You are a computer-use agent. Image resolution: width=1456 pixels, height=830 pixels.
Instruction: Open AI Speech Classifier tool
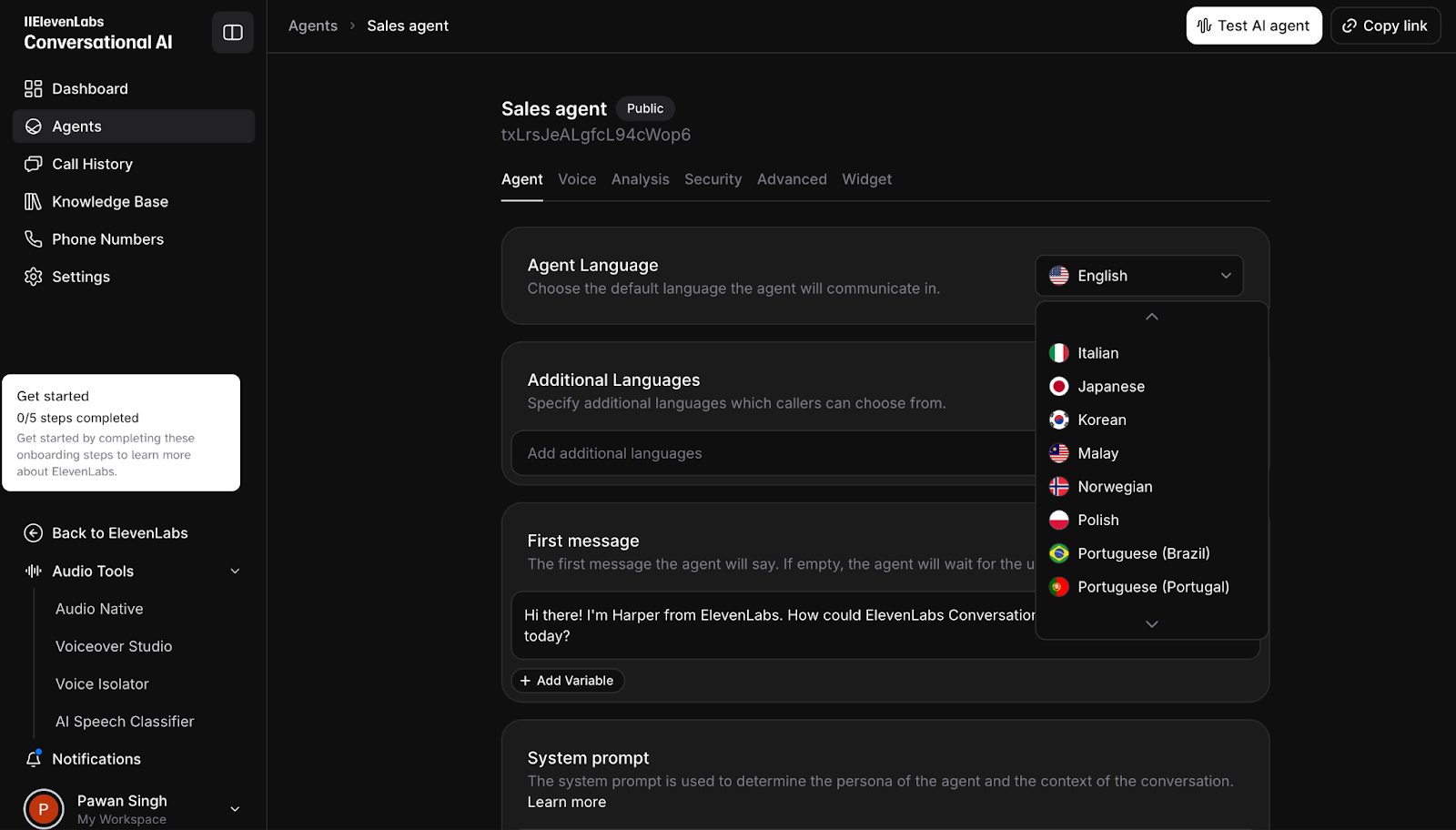click(125, 722)
